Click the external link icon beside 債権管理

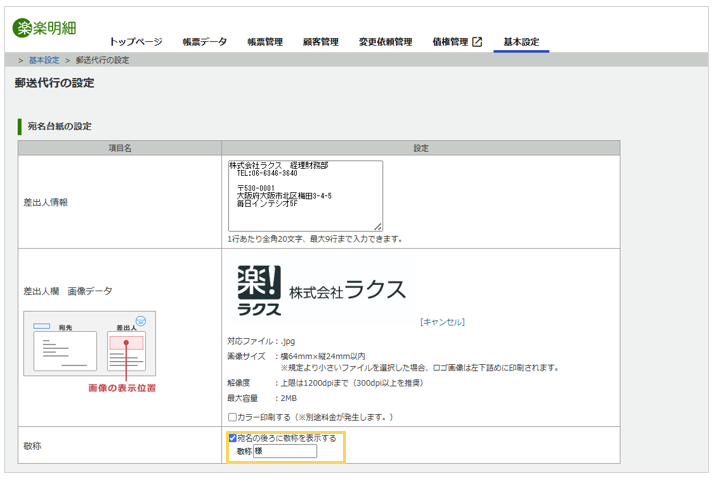[477, 42]
